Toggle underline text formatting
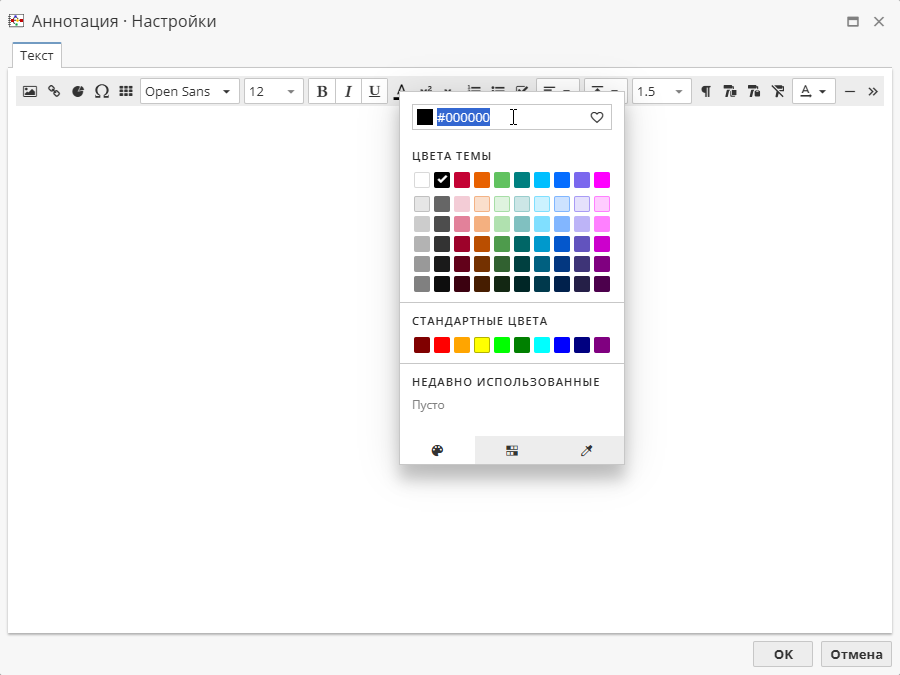 [x=373, y=91]
